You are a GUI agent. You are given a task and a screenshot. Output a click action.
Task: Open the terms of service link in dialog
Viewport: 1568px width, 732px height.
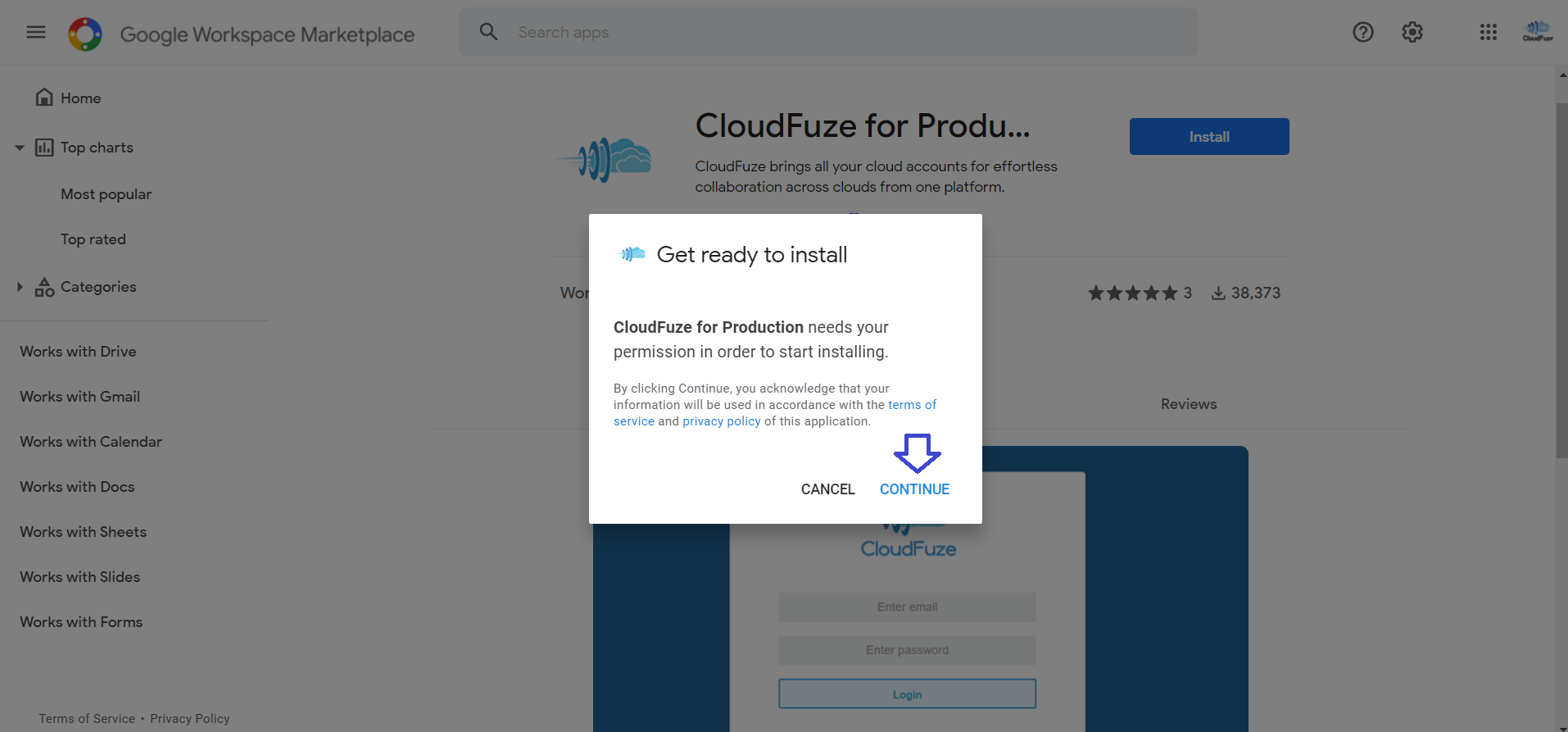(912, 405)
